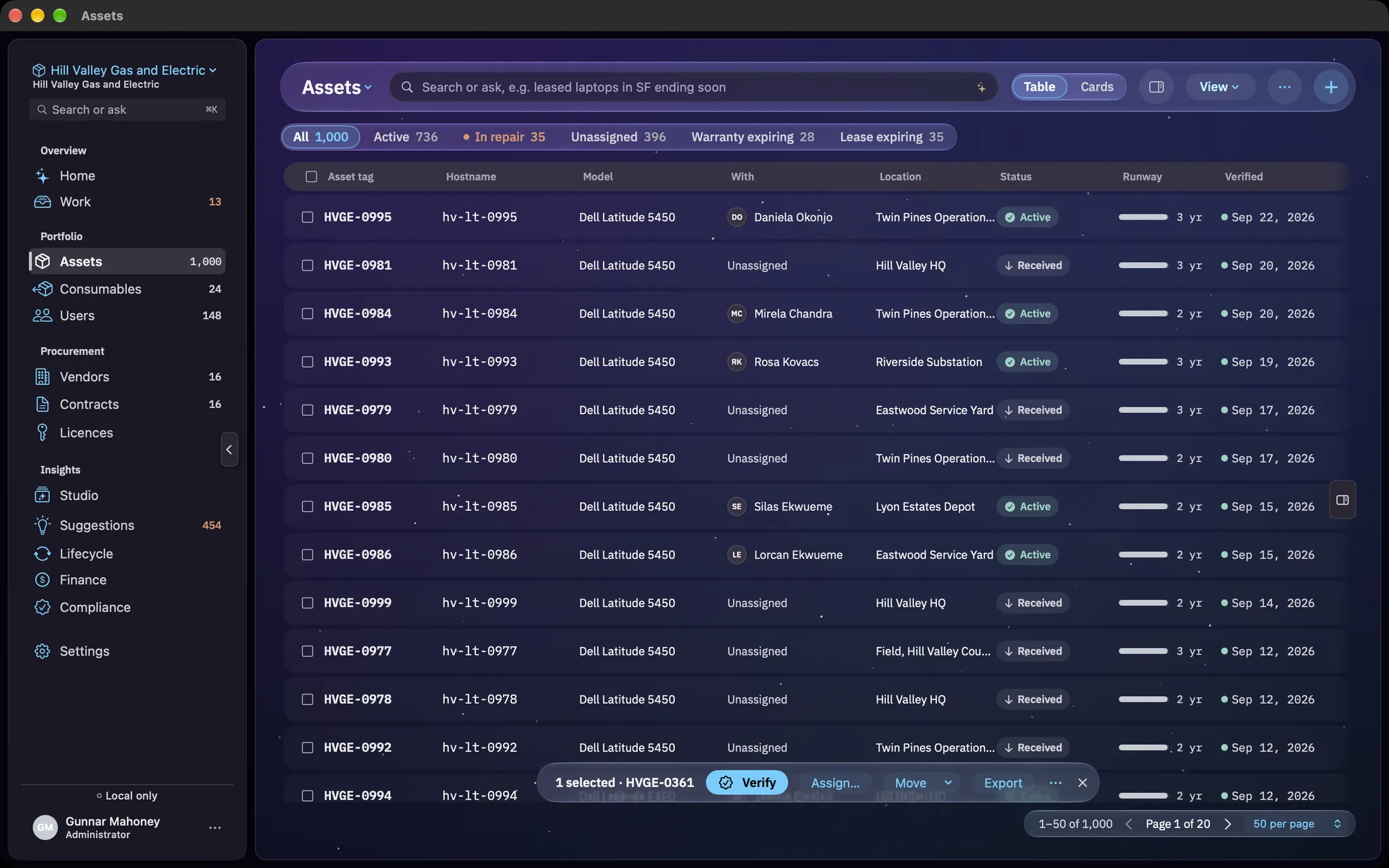Open the Compliance page

click(x=127, y=607)
